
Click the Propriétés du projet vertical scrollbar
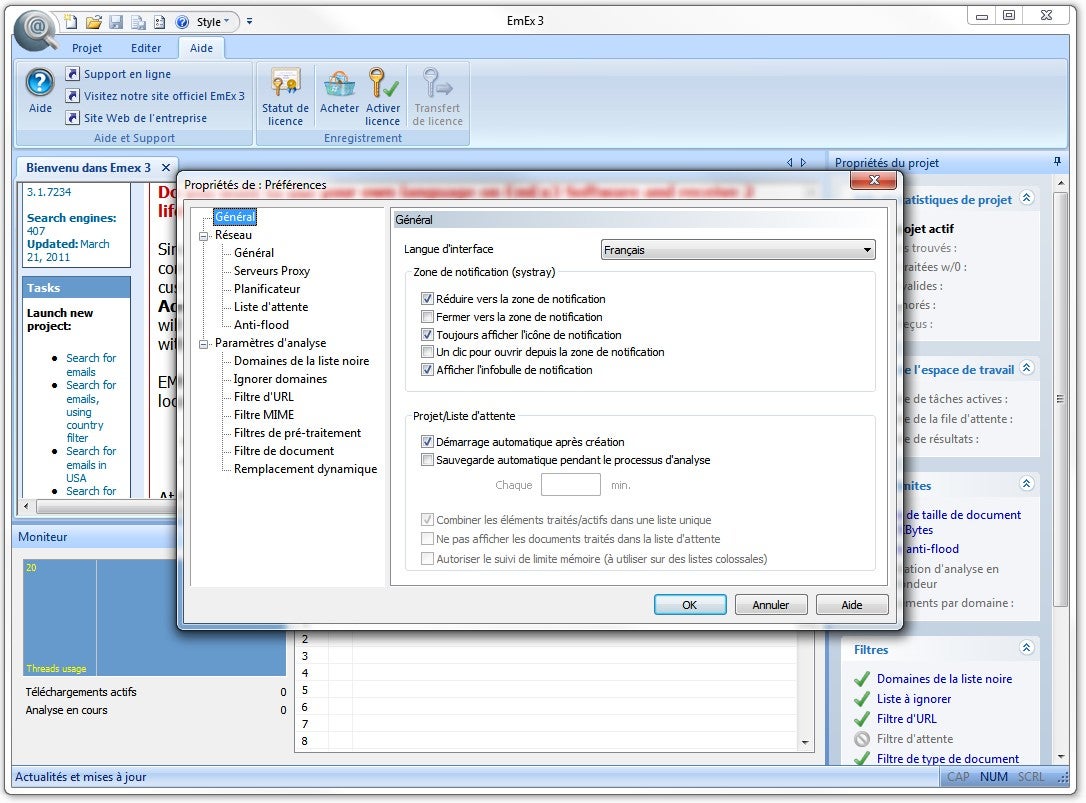point(1060,399)
